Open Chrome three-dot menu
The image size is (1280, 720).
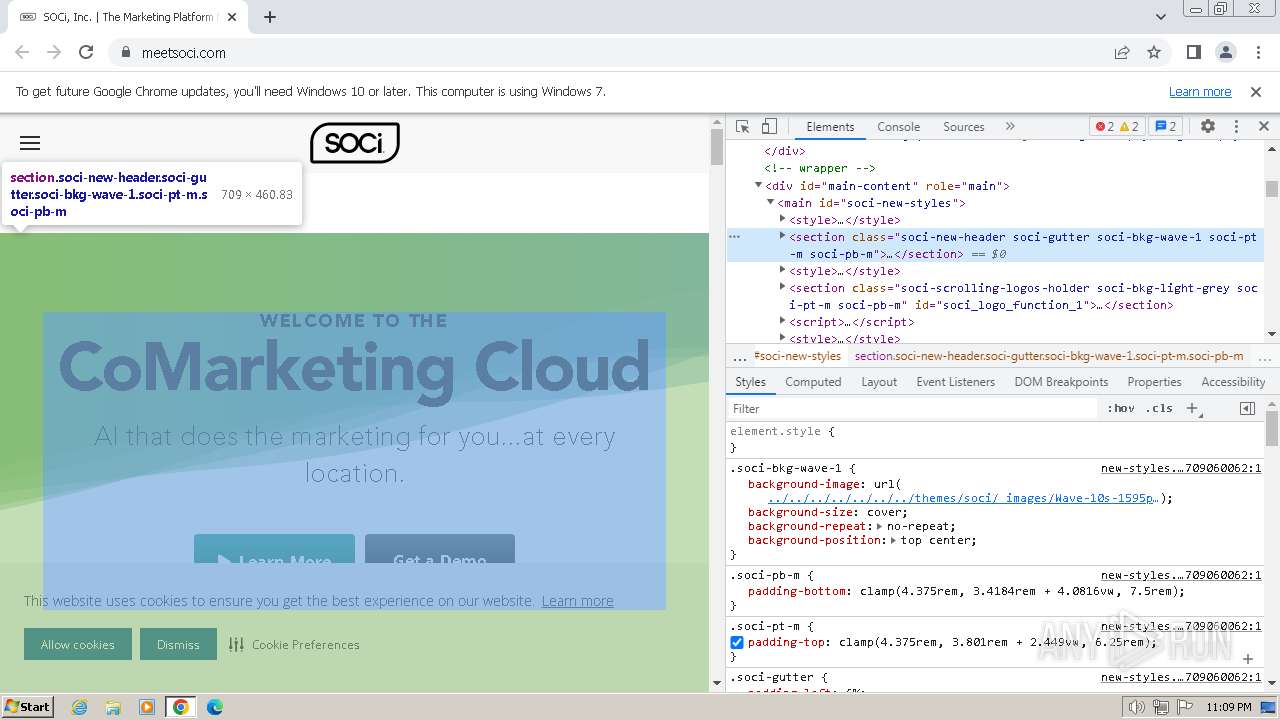[1258, 52]
